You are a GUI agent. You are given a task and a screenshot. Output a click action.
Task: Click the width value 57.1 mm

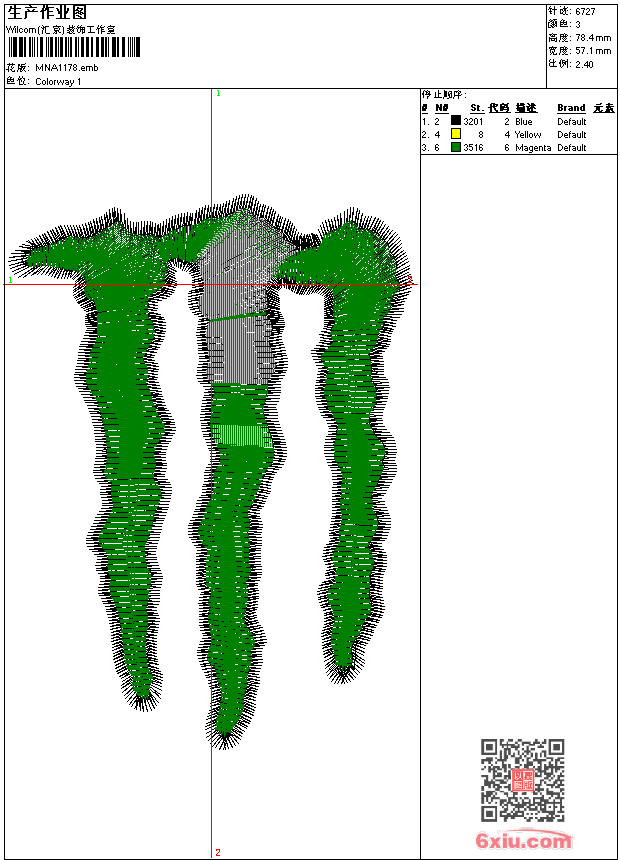(x=593, y=51)
